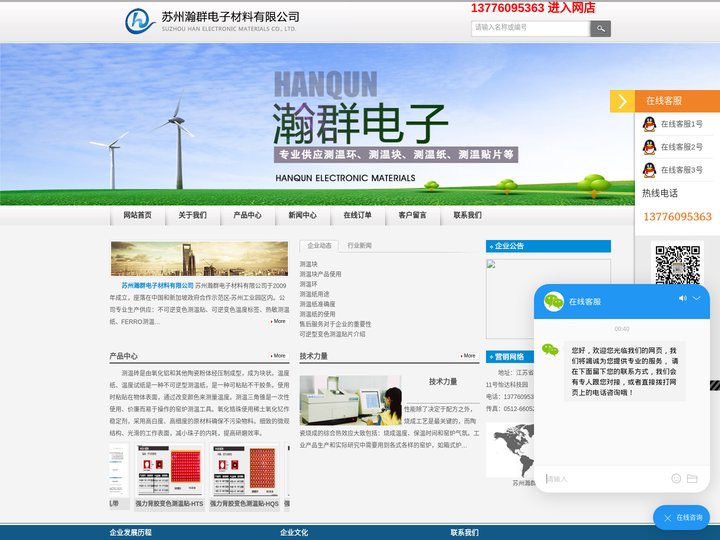The image size is (720, 540).
Task: Click the main Hanqun banner image
Action: [317, 124]
